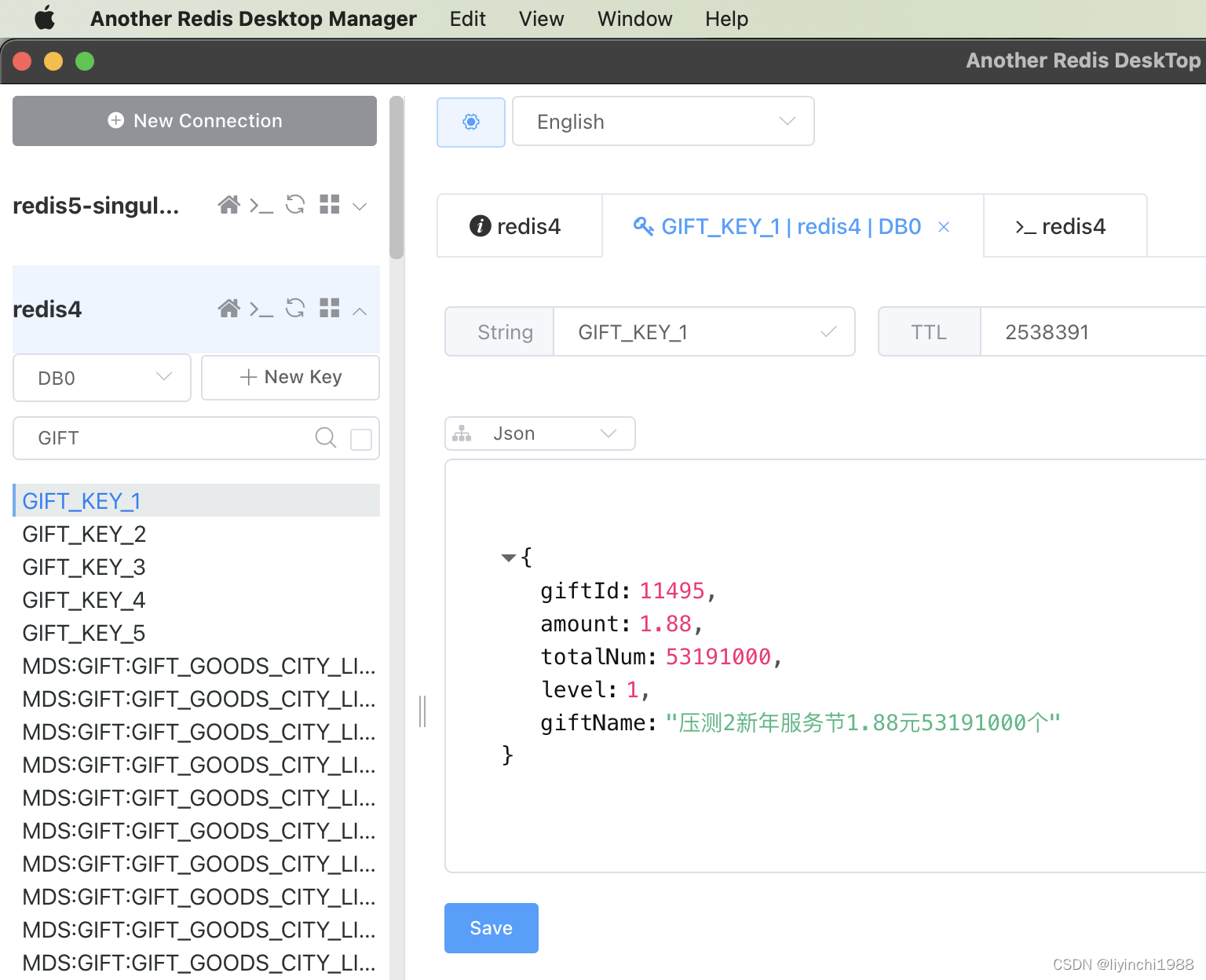Viewport: 1206px width, 980px height.
Task: Open grid menu for redis5-singul connection
Action: (330, 204)
